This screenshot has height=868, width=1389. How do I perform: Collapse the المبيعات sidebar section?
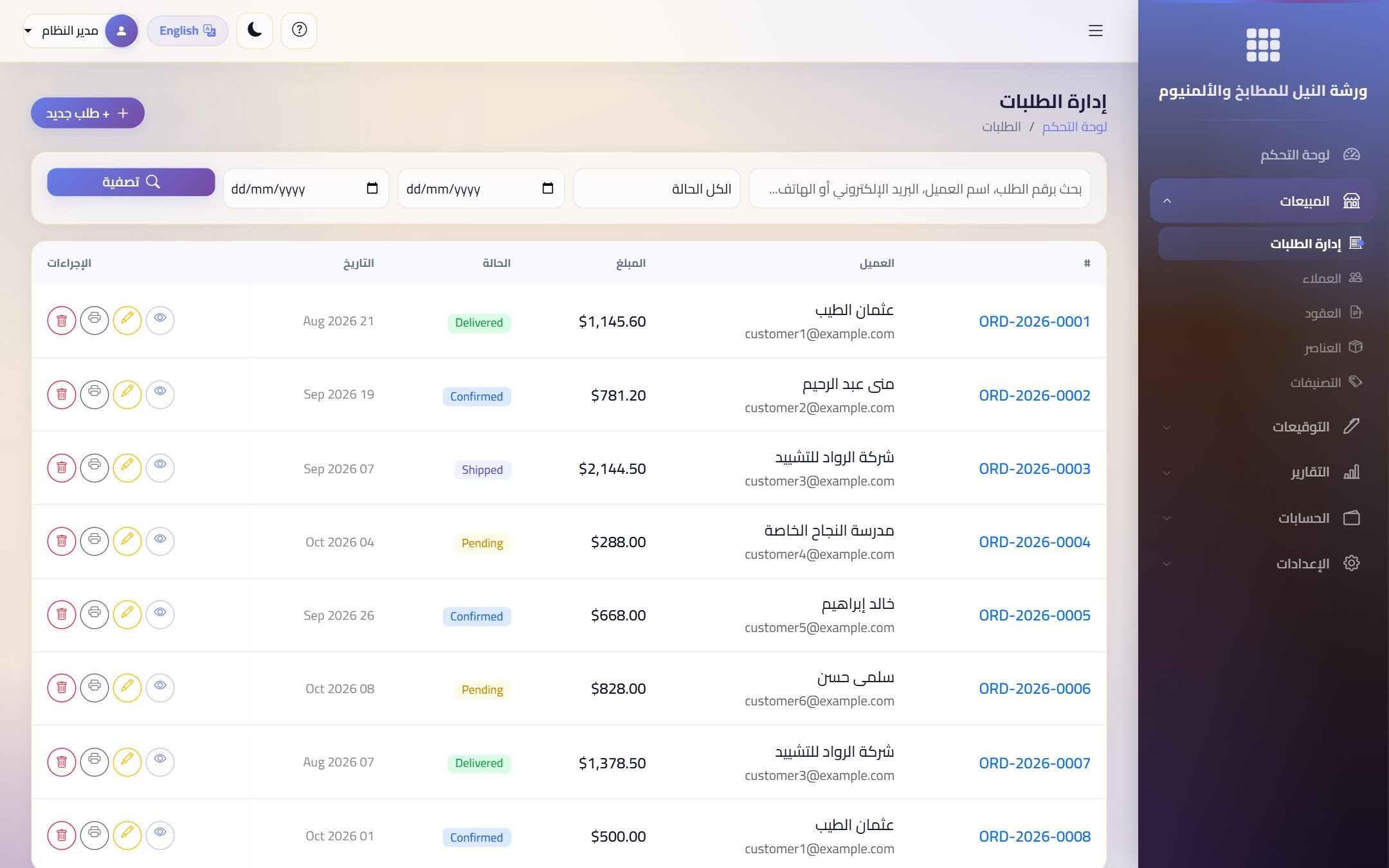tap(1263, 201)
